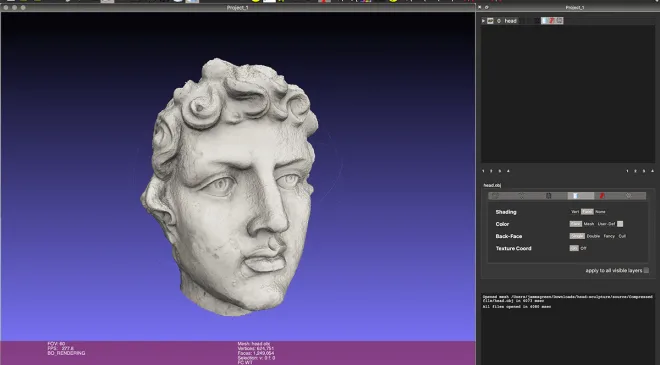Click the BO_RENDERING status text
Viewport: 660px width, 365px height.
[x=67, y=353]
